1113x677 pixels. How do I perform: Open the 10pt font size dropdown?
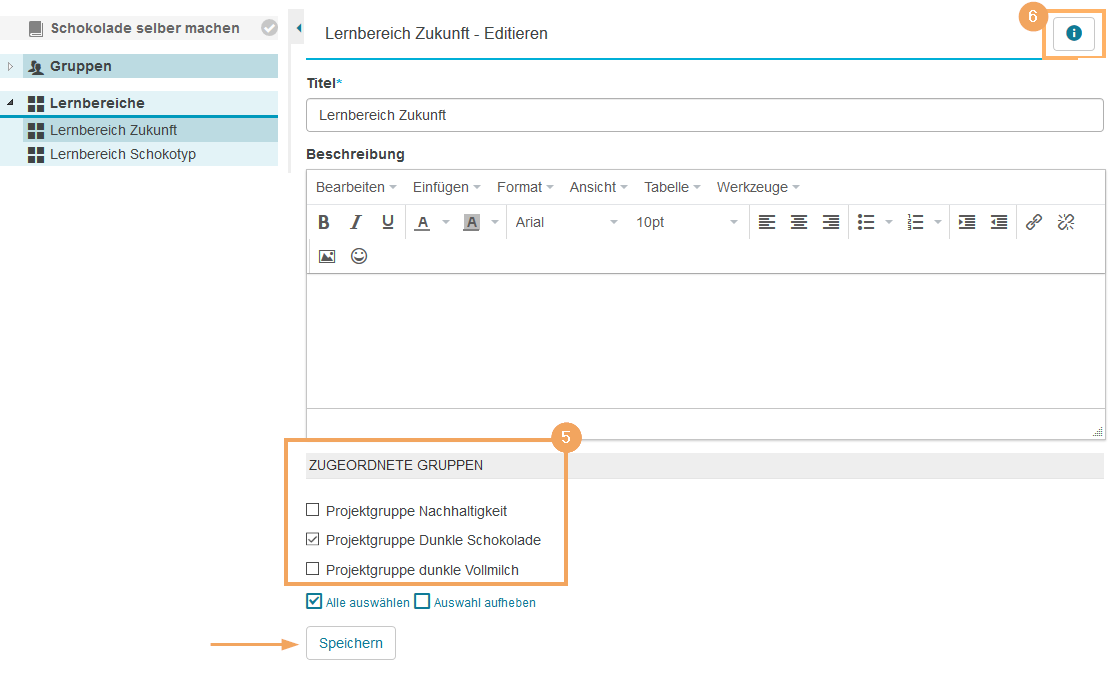(x=685, y=222)
